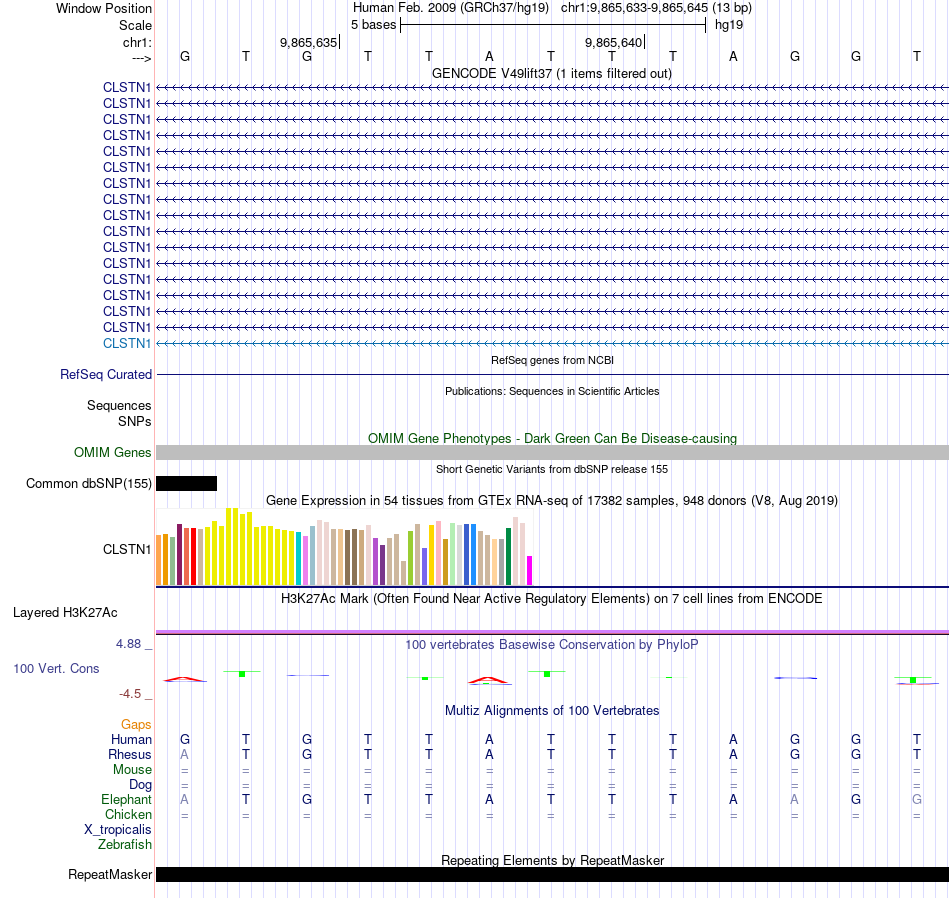This screenshot has width=950, height=898.
Task: Click the 'Scale' track label
Action: (135, 25)
